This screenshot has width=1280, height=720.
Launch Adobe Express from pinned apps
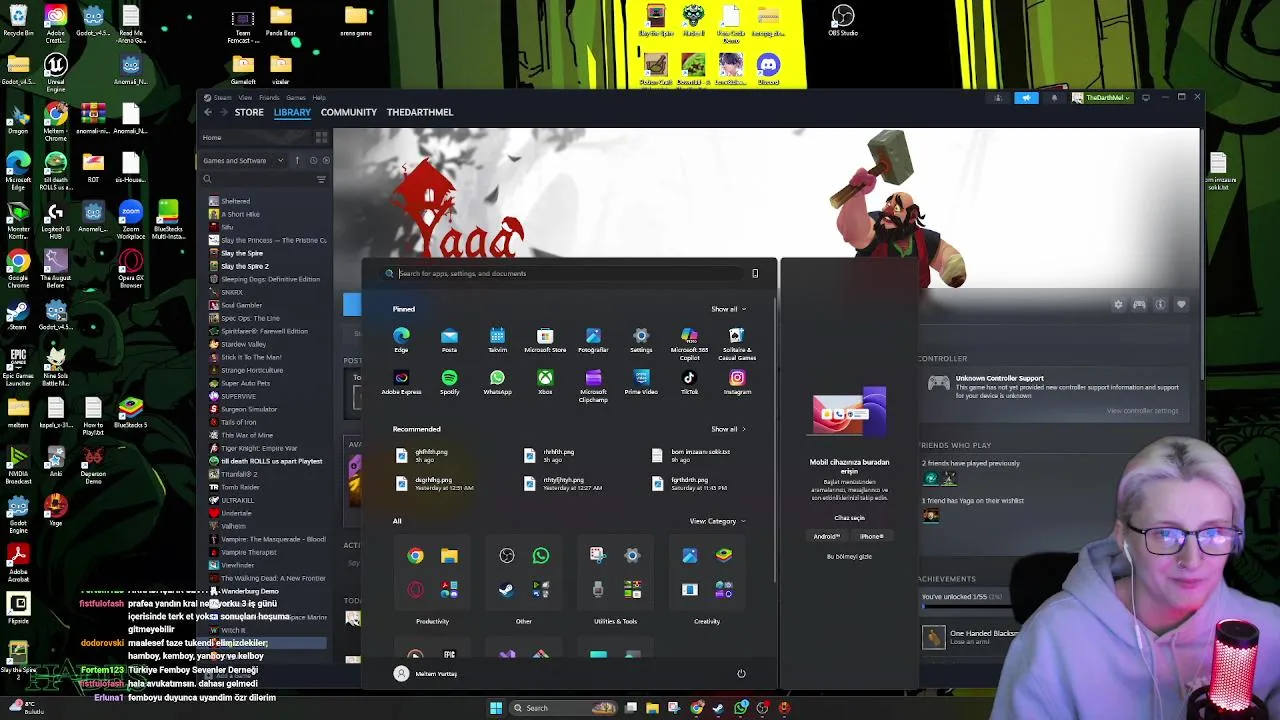[401, 382]
